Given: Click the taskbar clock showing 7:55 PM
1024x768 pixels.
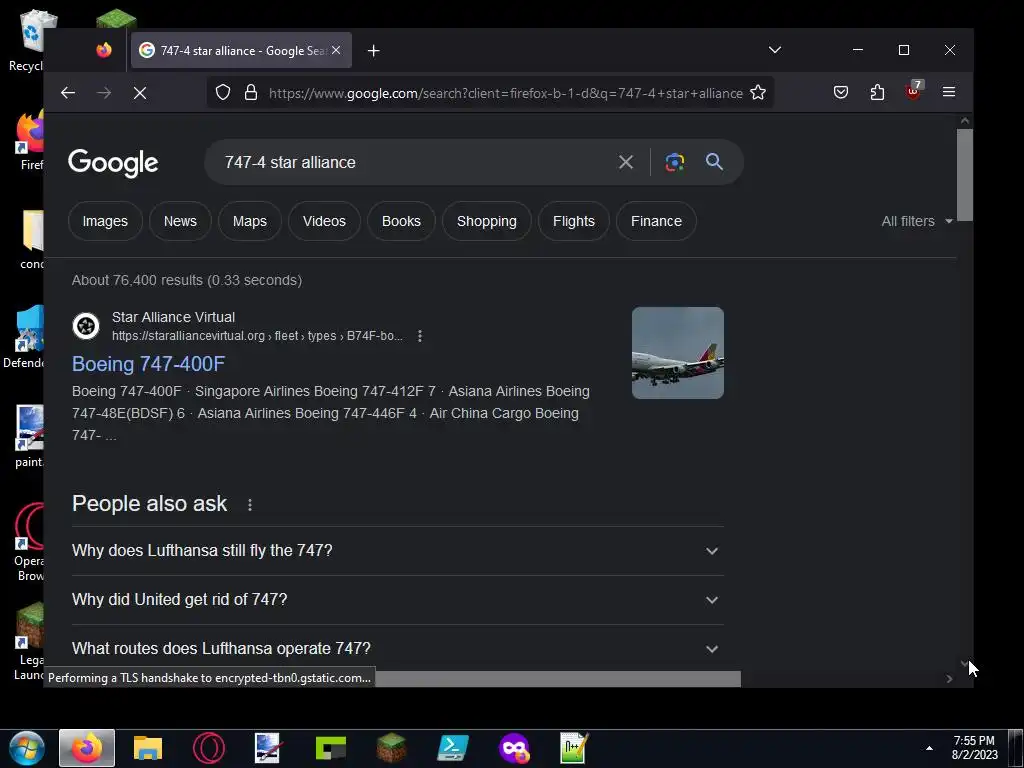Looking at the screenshot, I should tap(974, 748).
